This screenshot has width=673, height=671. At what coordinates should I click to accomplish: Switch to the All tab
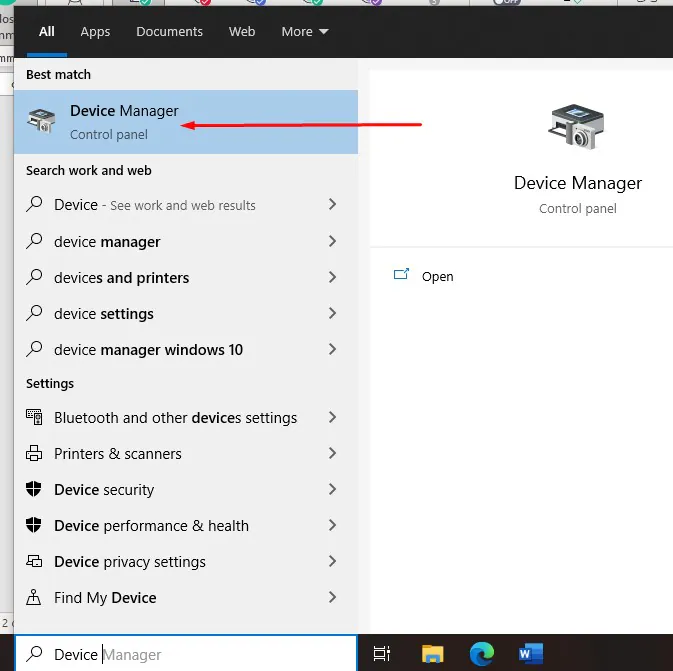(47, 31)
